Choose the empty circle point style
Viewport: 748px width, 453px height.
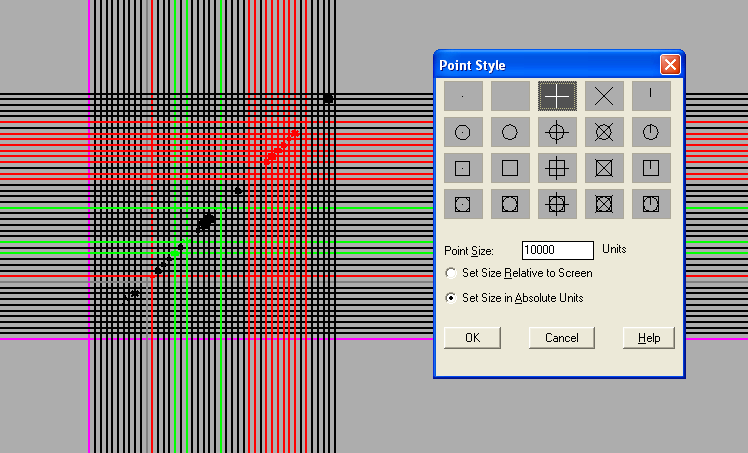point(510,132)
